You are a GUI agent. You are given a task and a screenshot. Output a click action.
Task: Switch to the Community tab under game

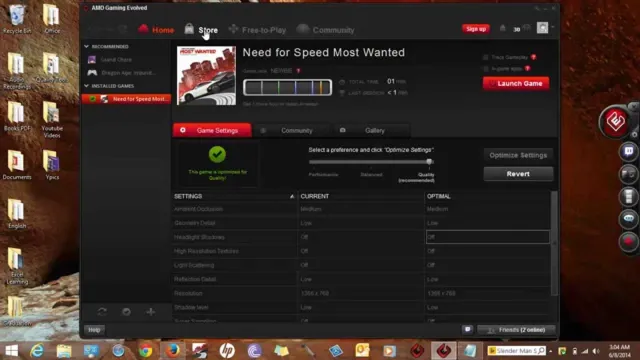pos(291,131)
